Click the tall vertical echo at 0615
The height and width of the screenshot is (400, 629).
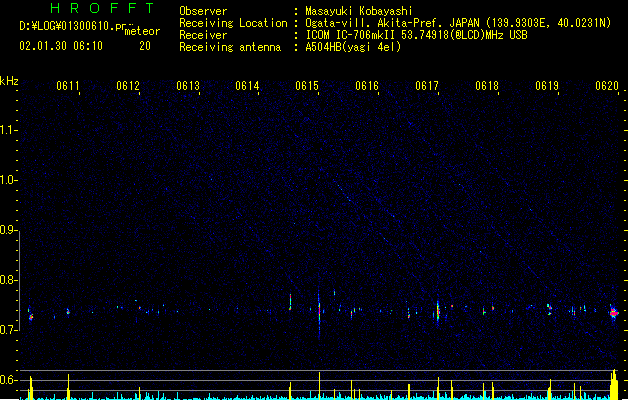pyautogui.click(x=319, y=313)
